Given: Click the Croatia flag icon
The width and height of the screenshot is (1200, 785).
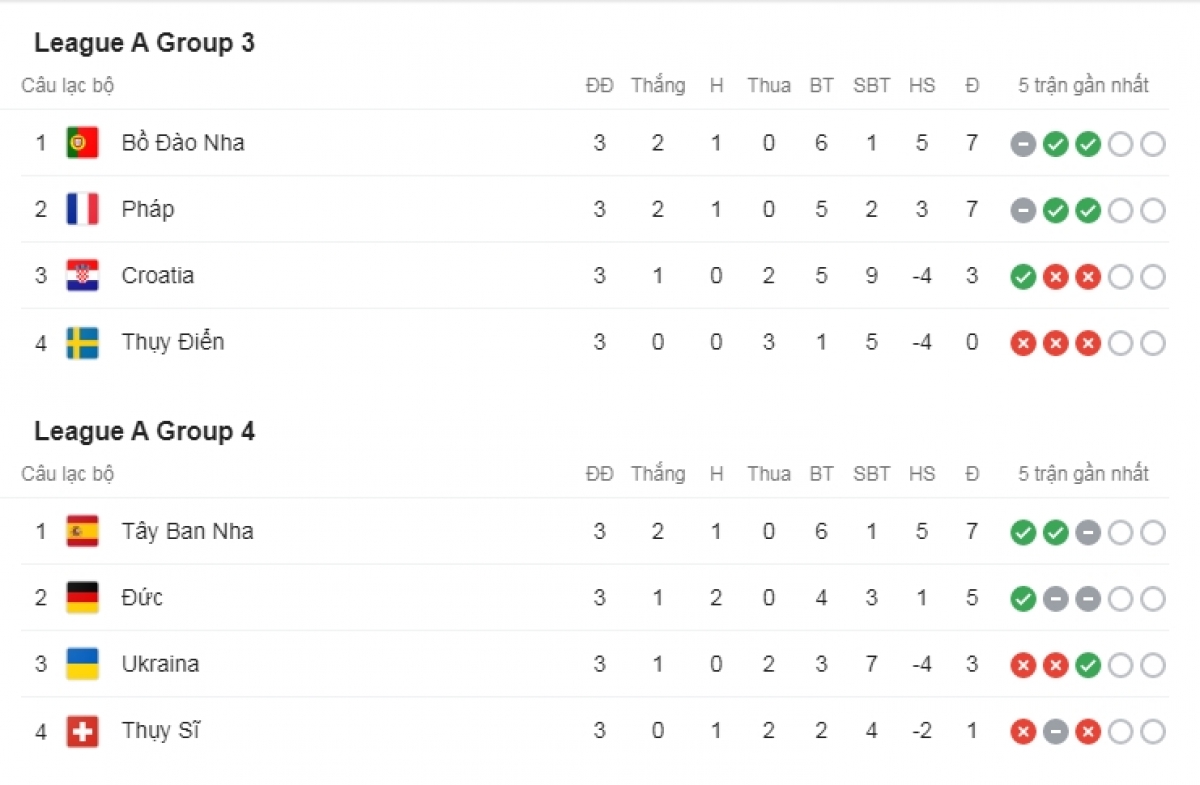Looking at the screenshot, I should point(82,276).
